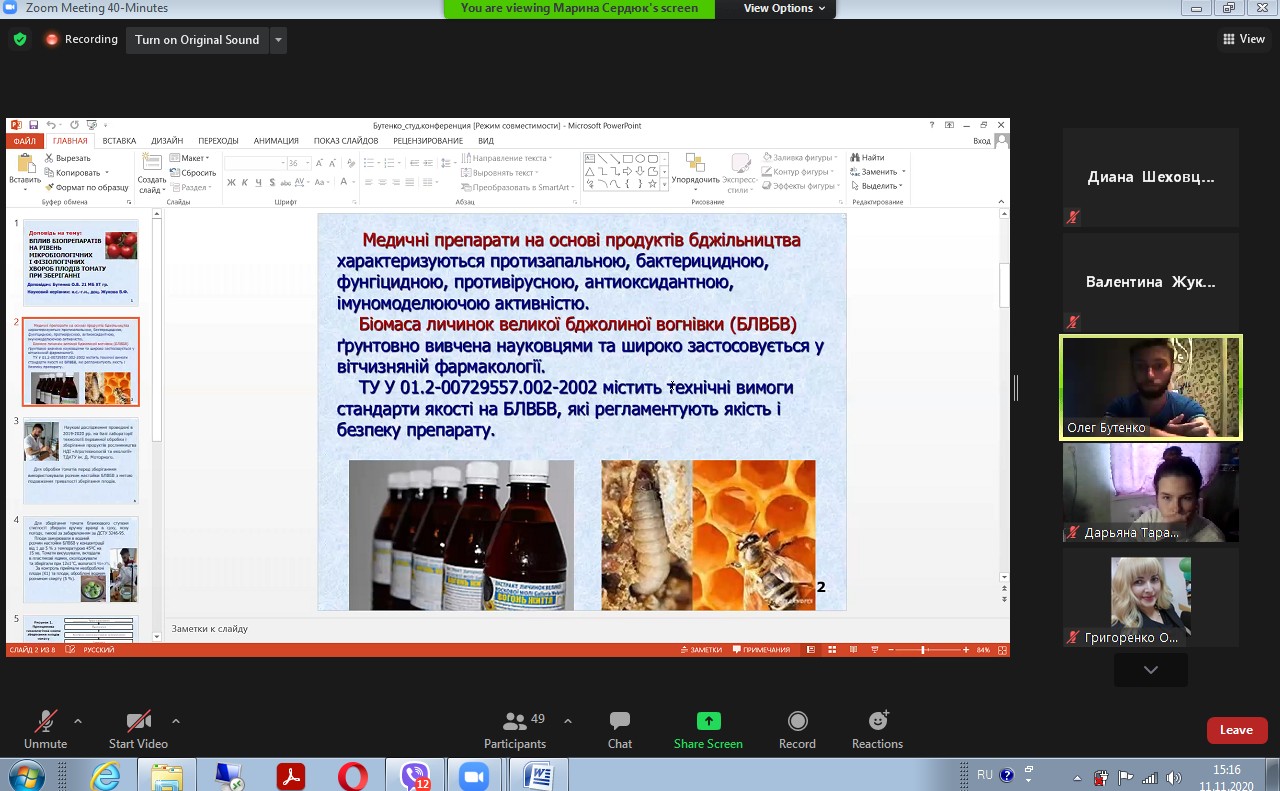Toggle Start Video on
The image size is (1280, 791).
[138, 730]
